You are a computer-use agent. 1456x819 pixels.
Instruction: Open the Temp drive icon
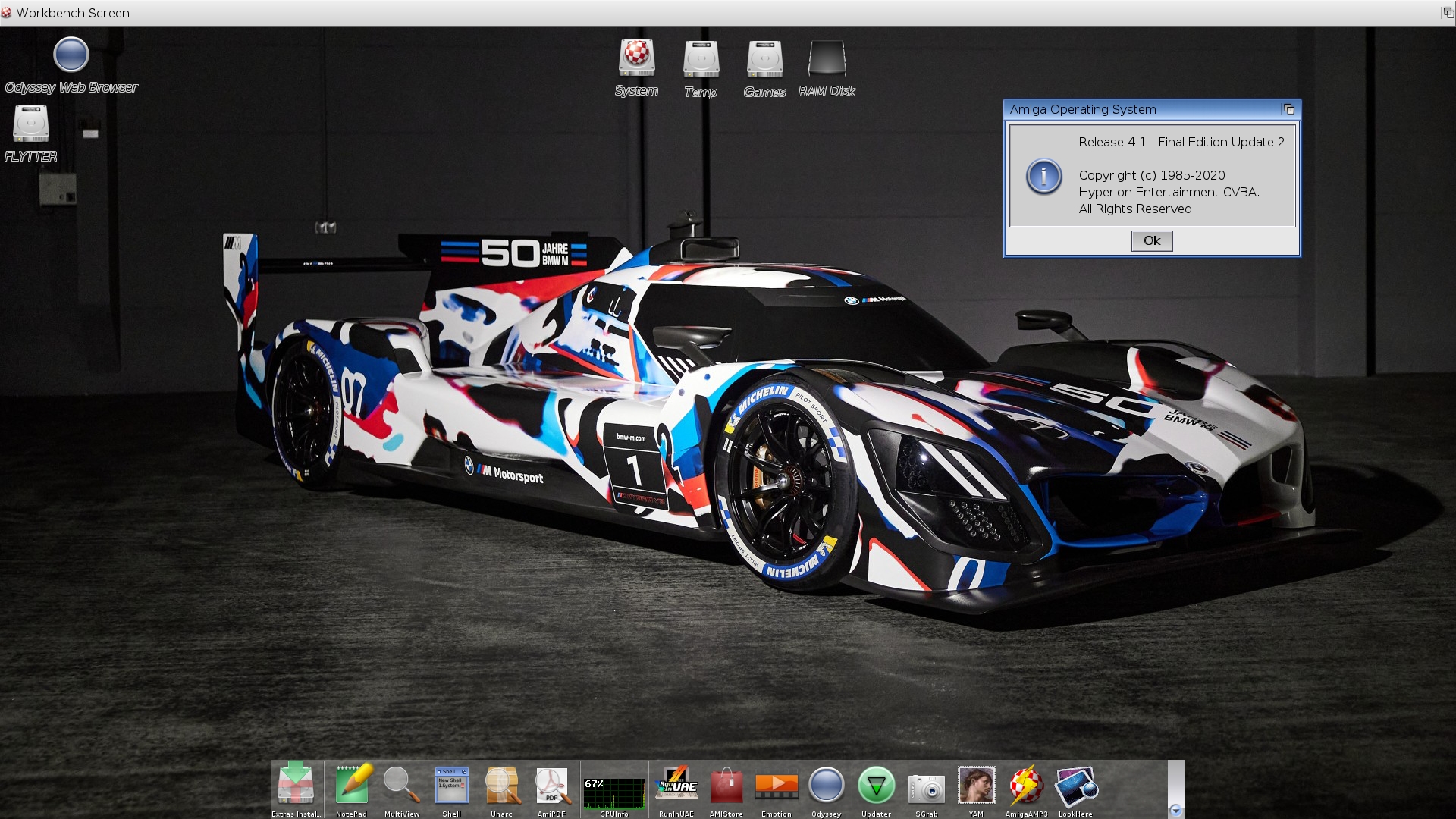[701, 58]
